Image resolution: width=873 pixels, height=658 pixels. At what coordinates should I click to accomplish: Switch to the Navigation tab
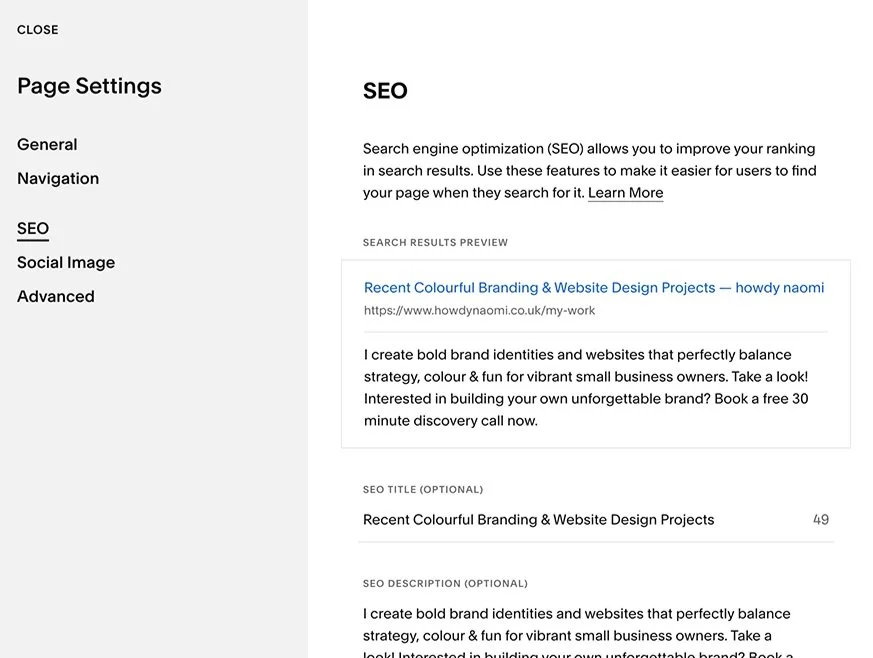[58, 179]
